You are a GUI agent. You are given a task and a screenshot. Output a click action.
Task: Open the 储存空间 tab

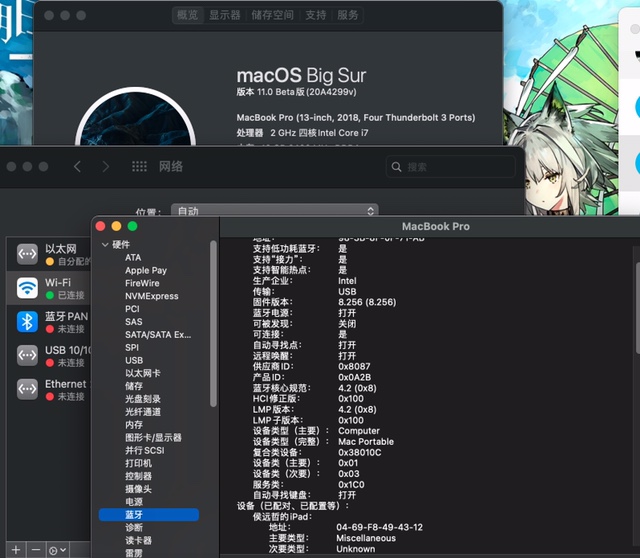[x=272, y=16]
